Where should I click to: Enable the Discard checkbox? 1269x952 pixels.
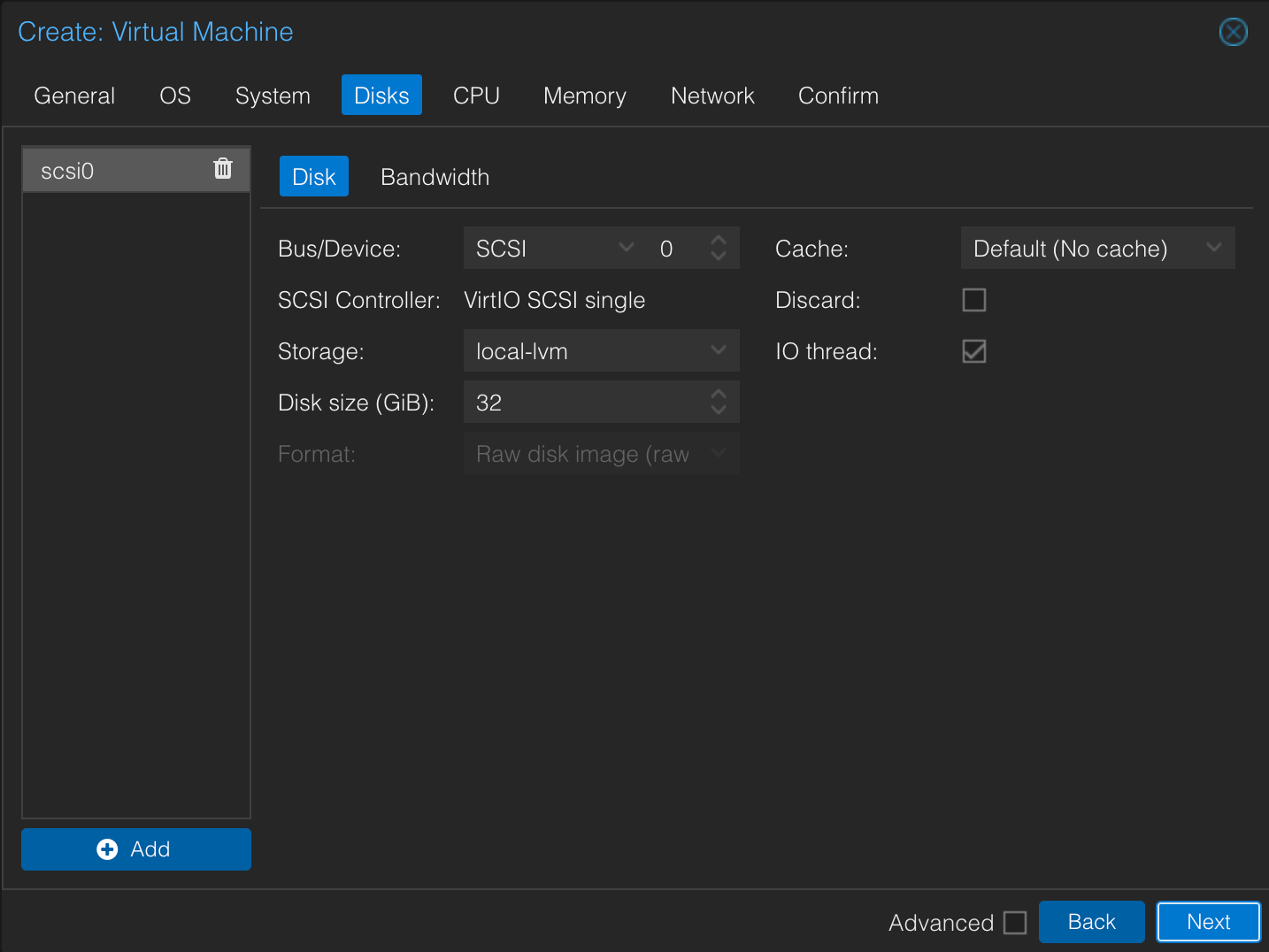point(973,300)
